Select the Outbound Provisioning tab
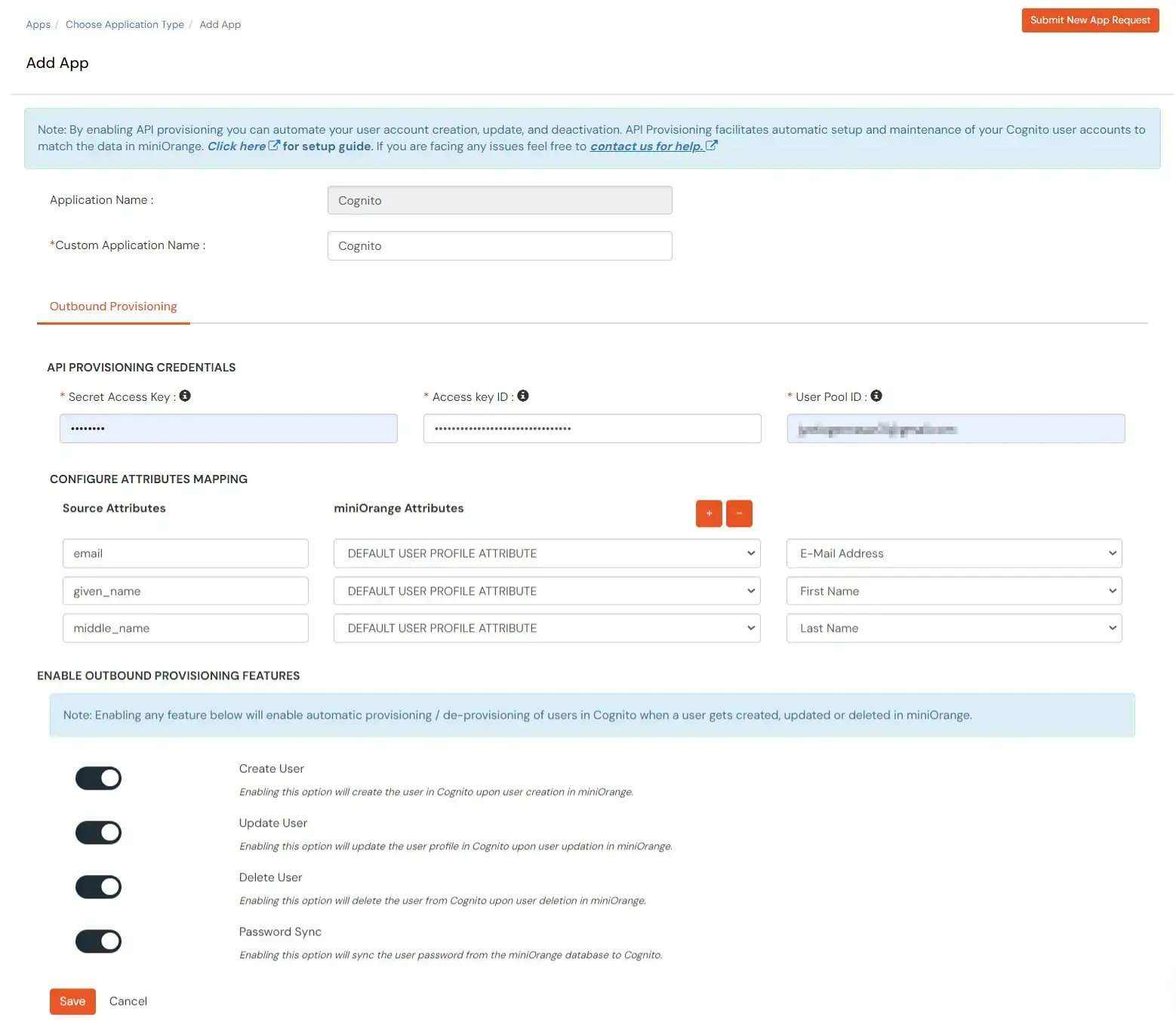1176x1020 pixels. point(113,307)
